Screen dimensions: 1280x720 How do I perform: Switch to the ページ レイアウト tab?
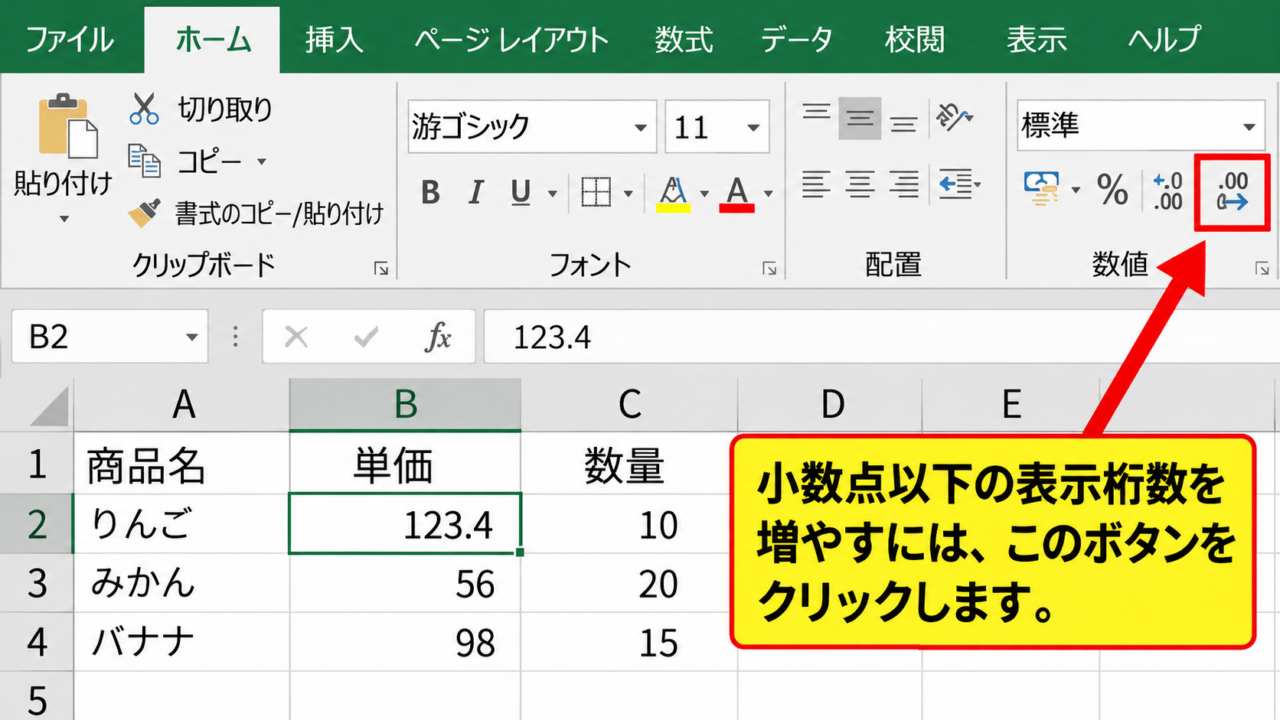(x=511, y=40)
